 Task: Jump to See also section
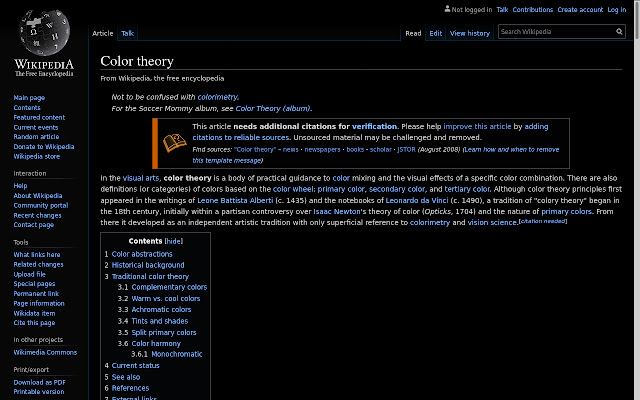126,377
